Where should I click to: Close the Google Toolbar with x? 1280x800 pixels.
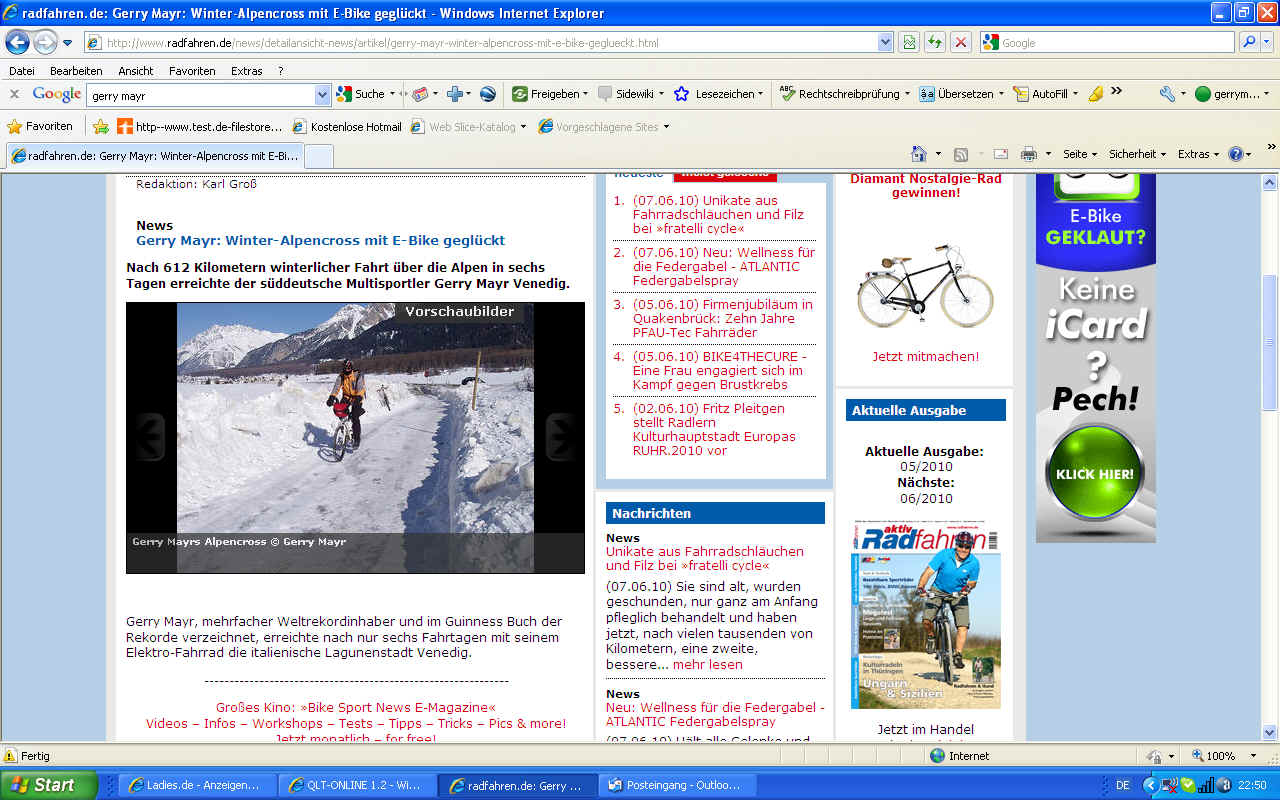[14, 94]
